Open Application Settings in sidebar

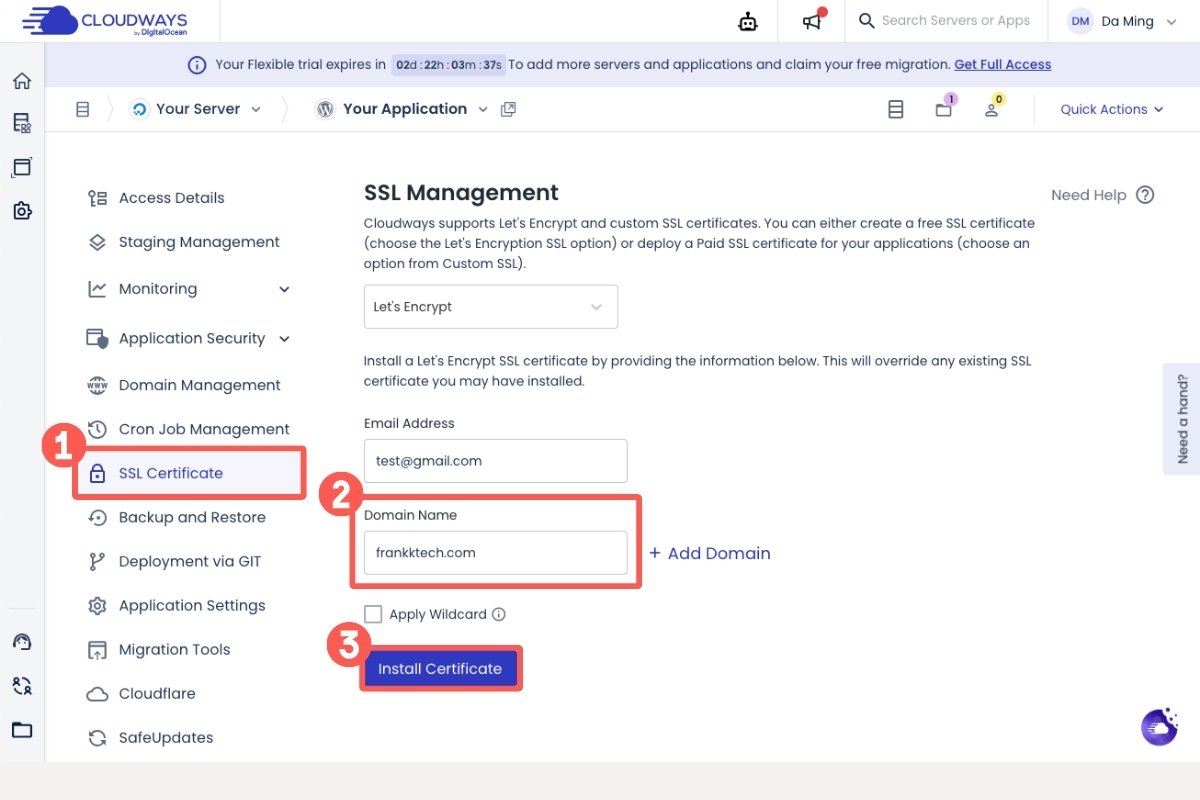pos(192,605)
